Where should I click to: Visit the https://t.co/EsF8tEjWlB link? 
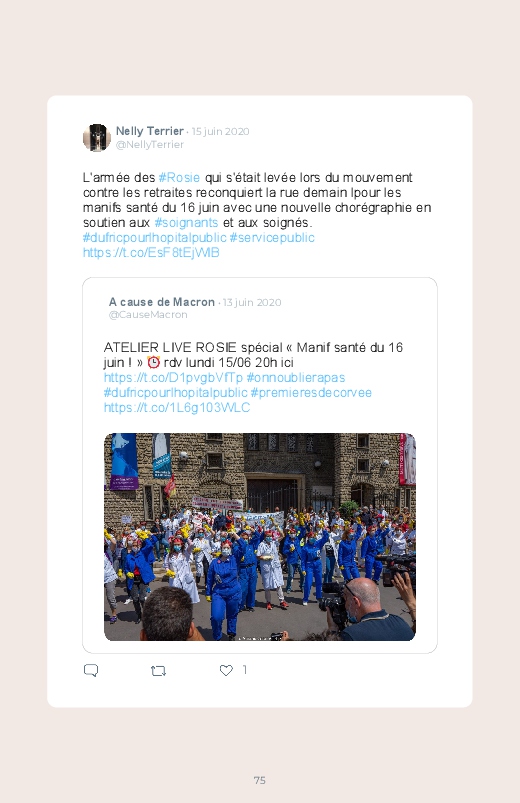(x=151, y=252)
